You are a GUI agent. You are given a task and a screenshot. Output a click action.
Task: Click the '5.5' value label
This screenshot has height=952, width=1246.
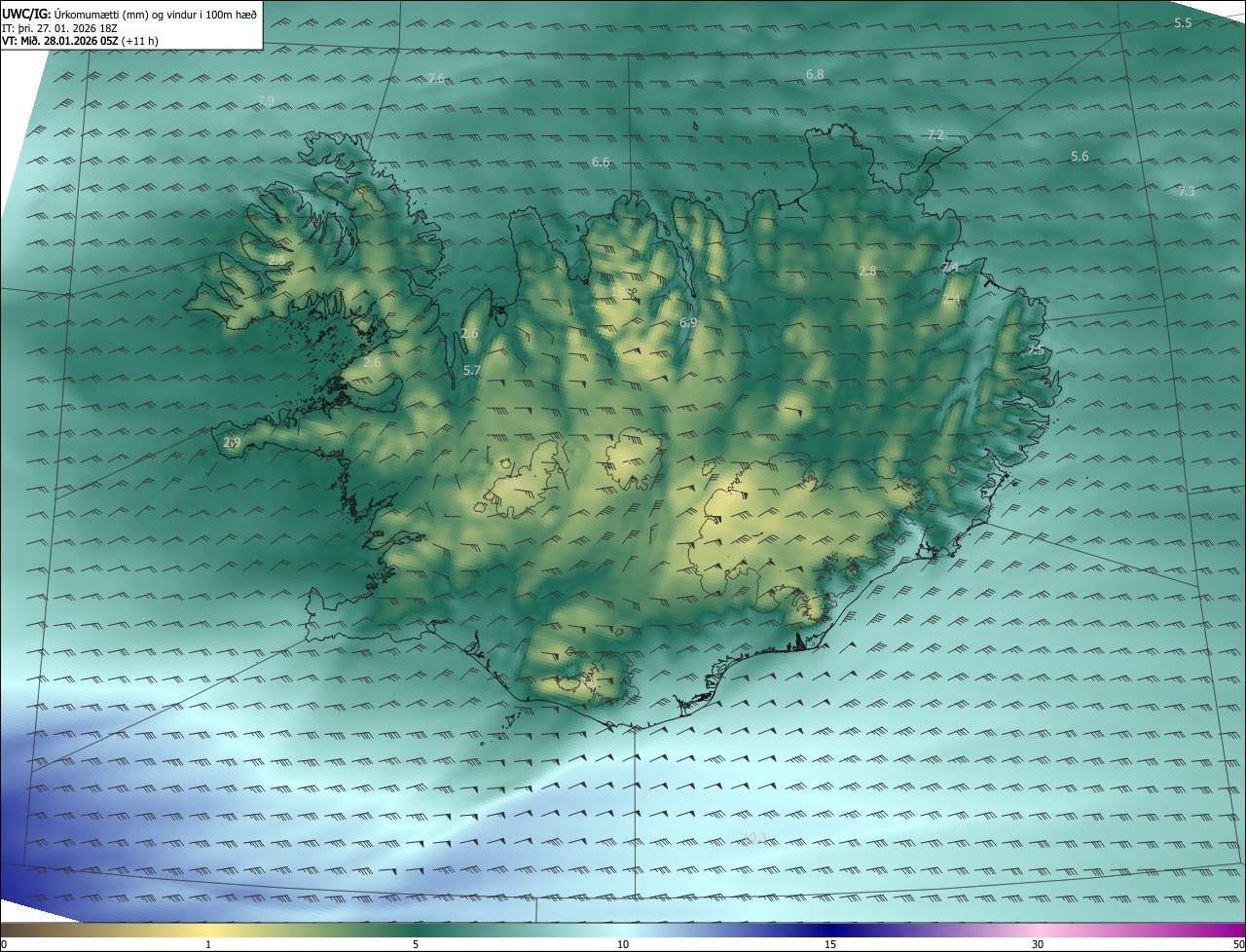[x=1183, y=22]
